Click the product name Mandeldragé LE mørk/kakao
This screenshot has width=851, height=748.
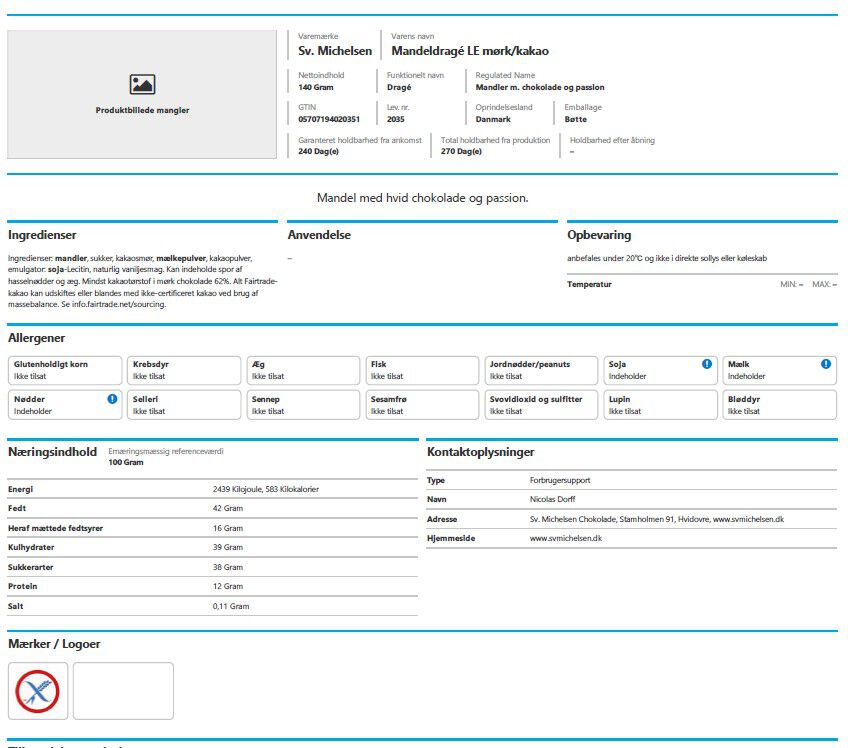[x=470, y=51]
